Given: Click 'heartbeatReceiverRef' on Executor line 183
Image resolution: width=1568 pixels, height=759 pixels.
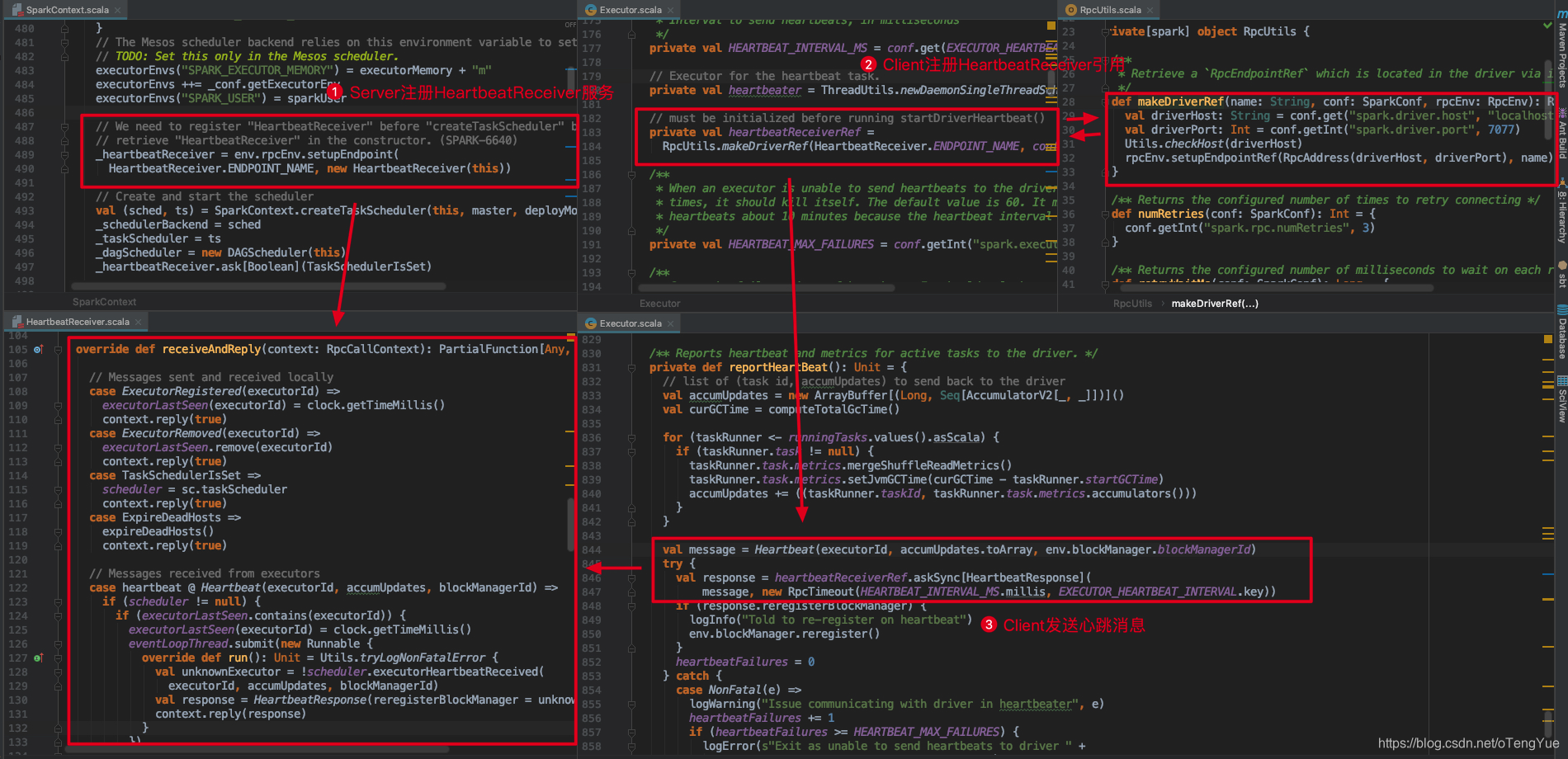Looking at the screenshot, I should tap(795, 132).
